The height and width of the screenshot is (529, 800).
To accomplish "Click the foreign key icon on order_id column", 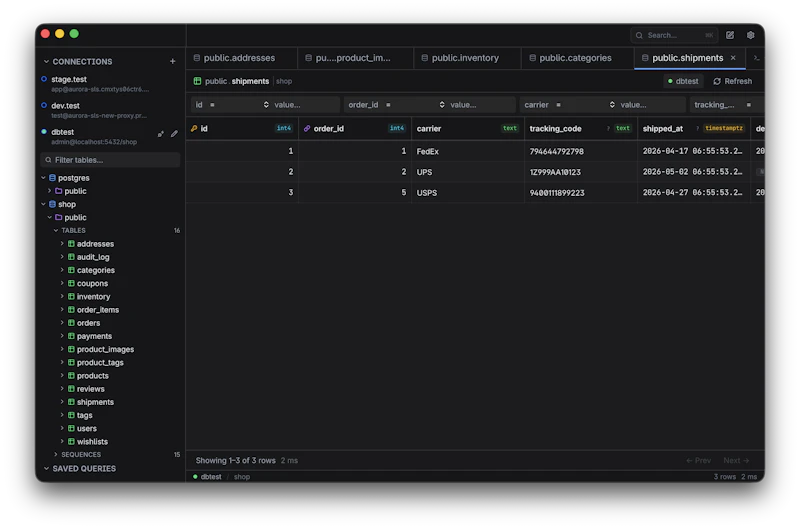I will coord(307,129).
